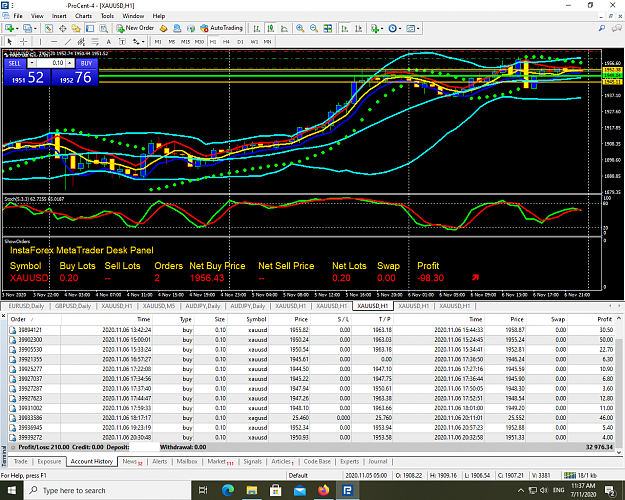Viewport: 625px width, 500px height.
Task: Open the Navigator star-folder icon
Action: point(76,28)
